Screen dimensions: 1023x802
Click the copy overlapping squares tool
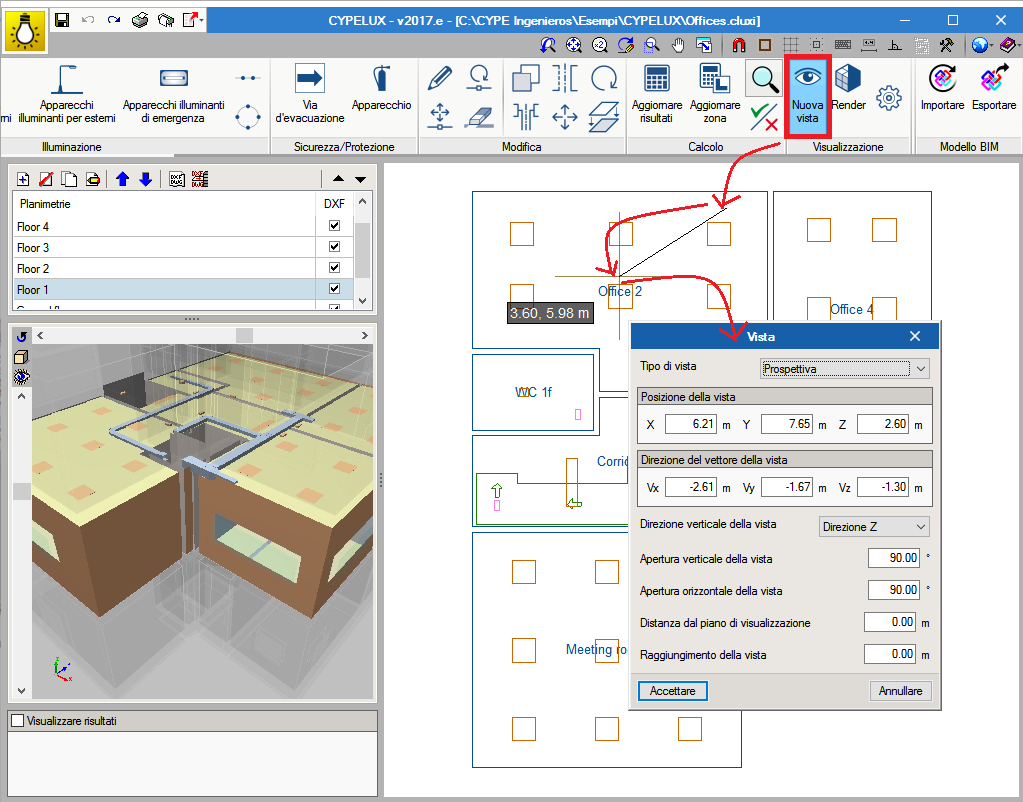526,78
